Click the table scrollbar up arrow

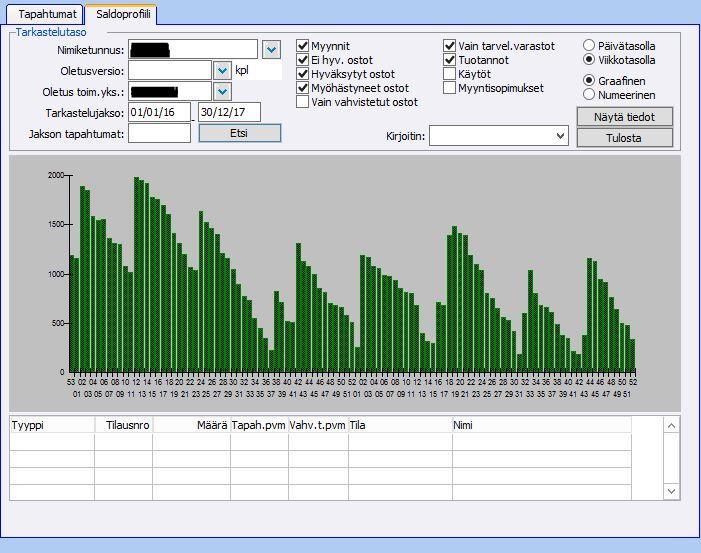[x=671, y=426]
